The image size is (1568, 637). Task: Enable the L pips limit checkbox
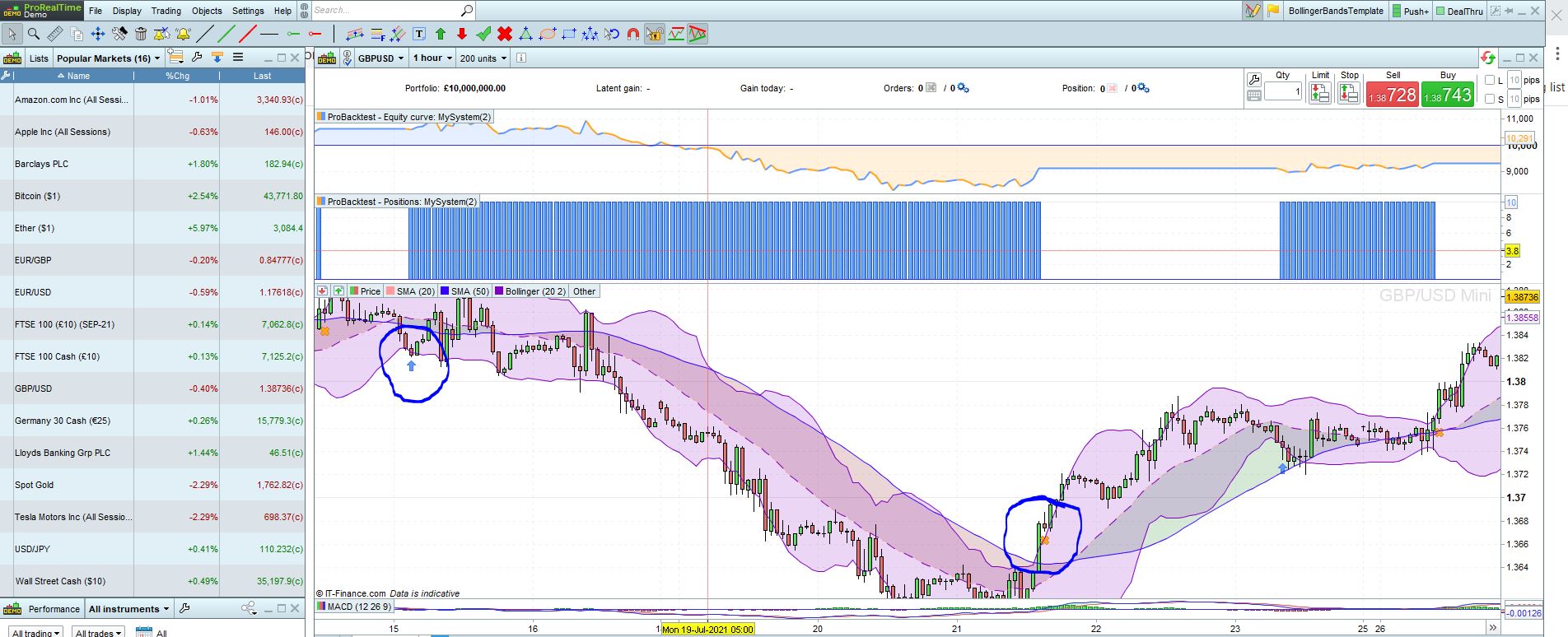click(x=1489, y=80)
